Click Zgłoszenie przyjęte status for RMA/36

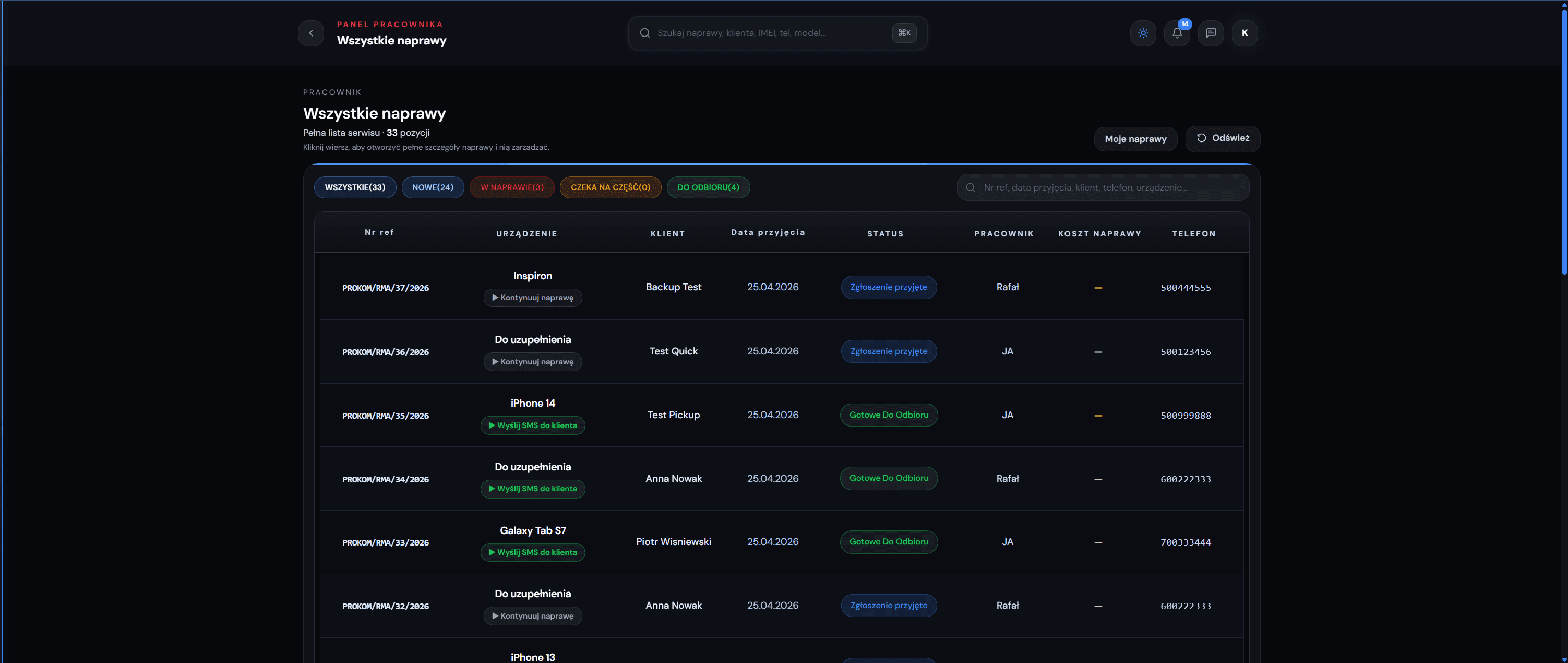(x=889, y=351)
